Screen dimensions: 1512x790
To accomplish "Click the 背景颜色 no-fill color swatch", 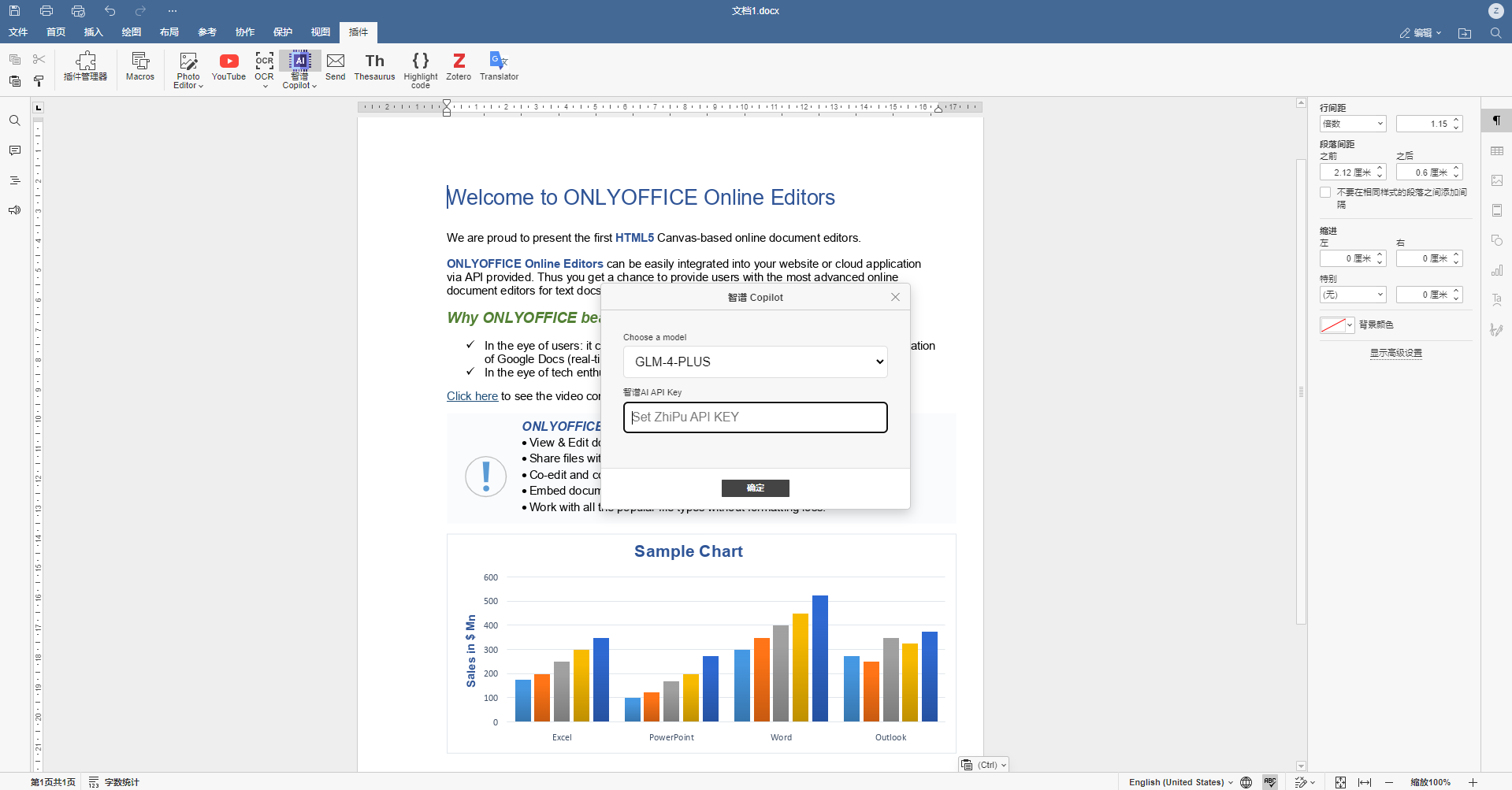I will [1332, 325].
